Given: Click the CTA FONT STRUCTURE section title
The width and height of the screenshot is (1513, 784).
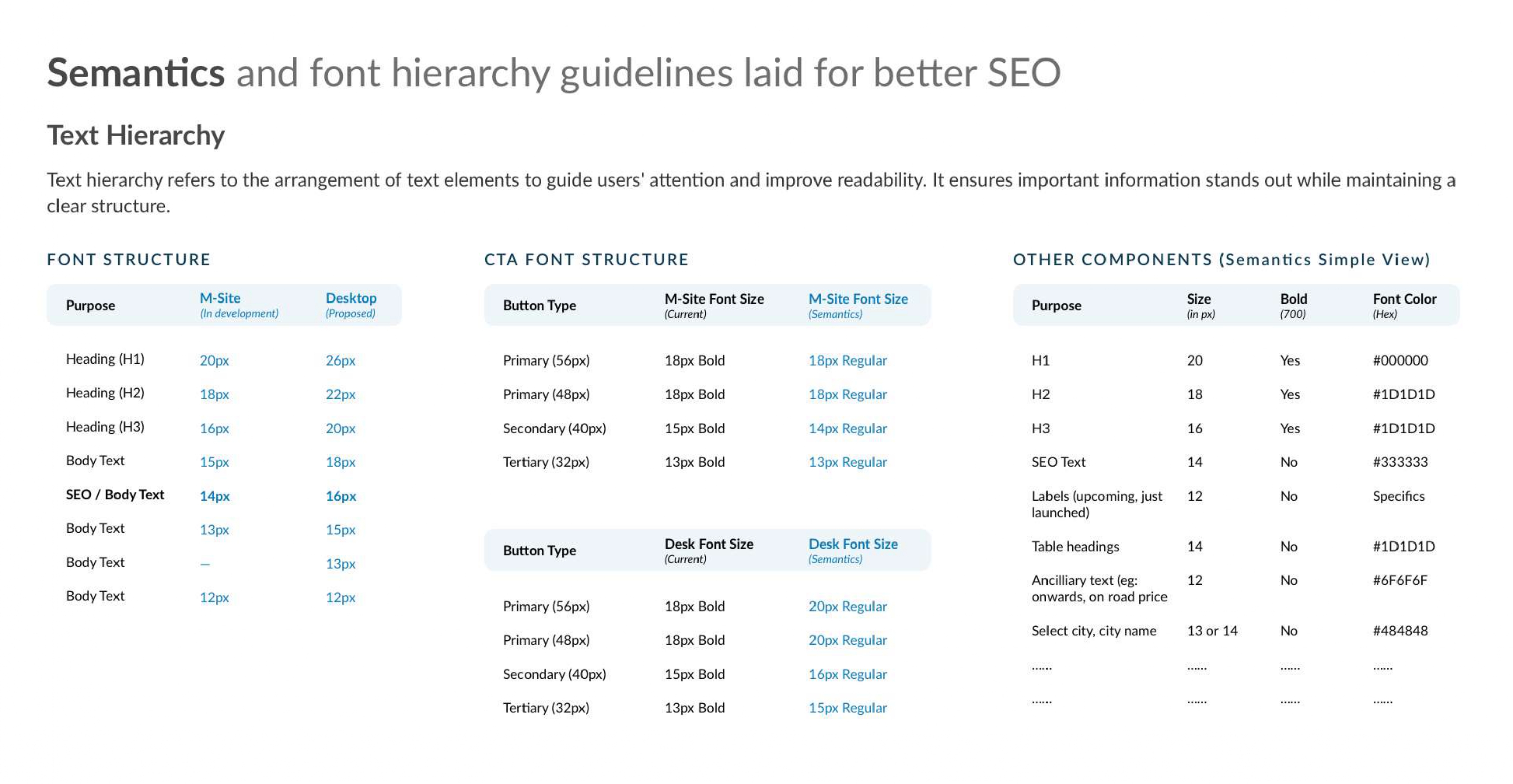Looking at the screenshot, I should pos(586,259).
